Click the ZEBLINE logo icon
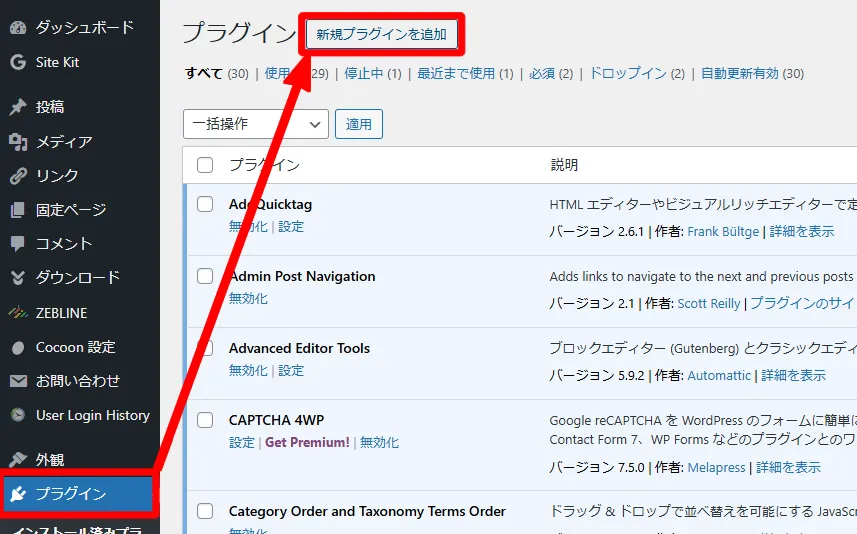The height and width of the screenshot is (534, 857). (x=17, y=313)
